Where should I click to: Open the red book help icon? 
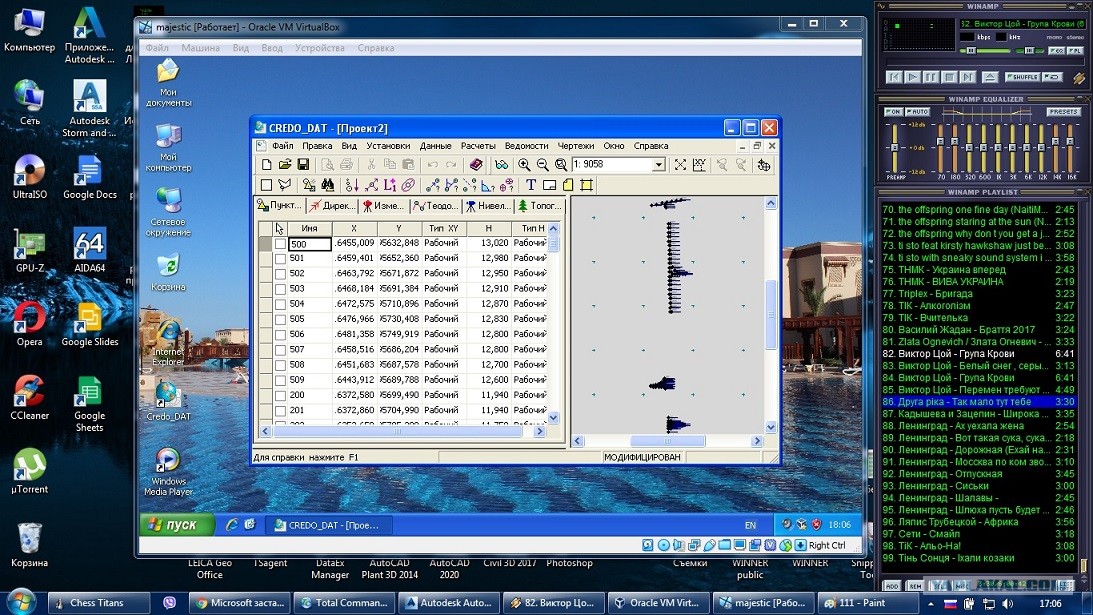(x=476, y=165)
